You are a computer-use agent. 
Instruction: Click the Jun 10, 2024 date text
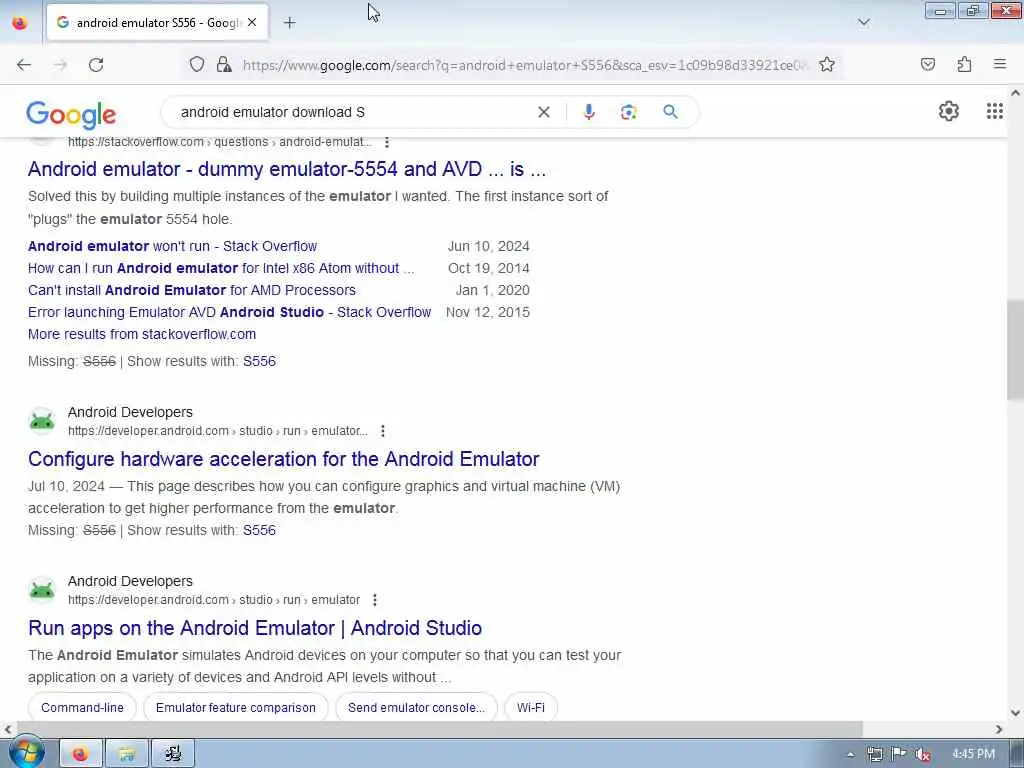tap(488, 246)
